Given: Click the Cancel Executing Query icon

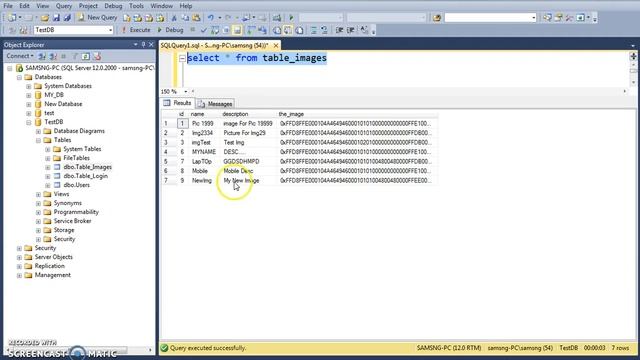Looking at the screenshot, I should coord(193,30).
